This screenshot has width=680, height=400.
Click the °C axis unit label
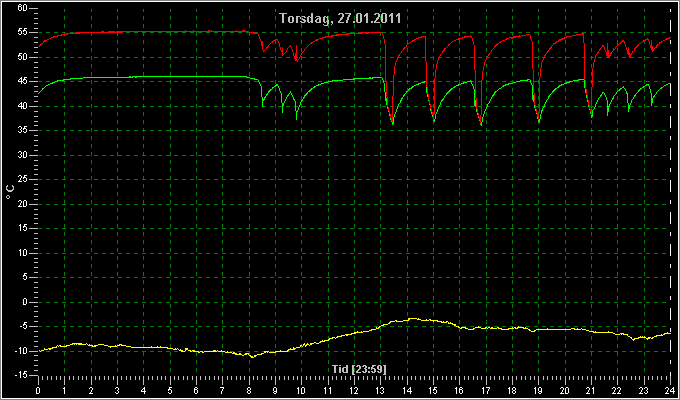10,192
